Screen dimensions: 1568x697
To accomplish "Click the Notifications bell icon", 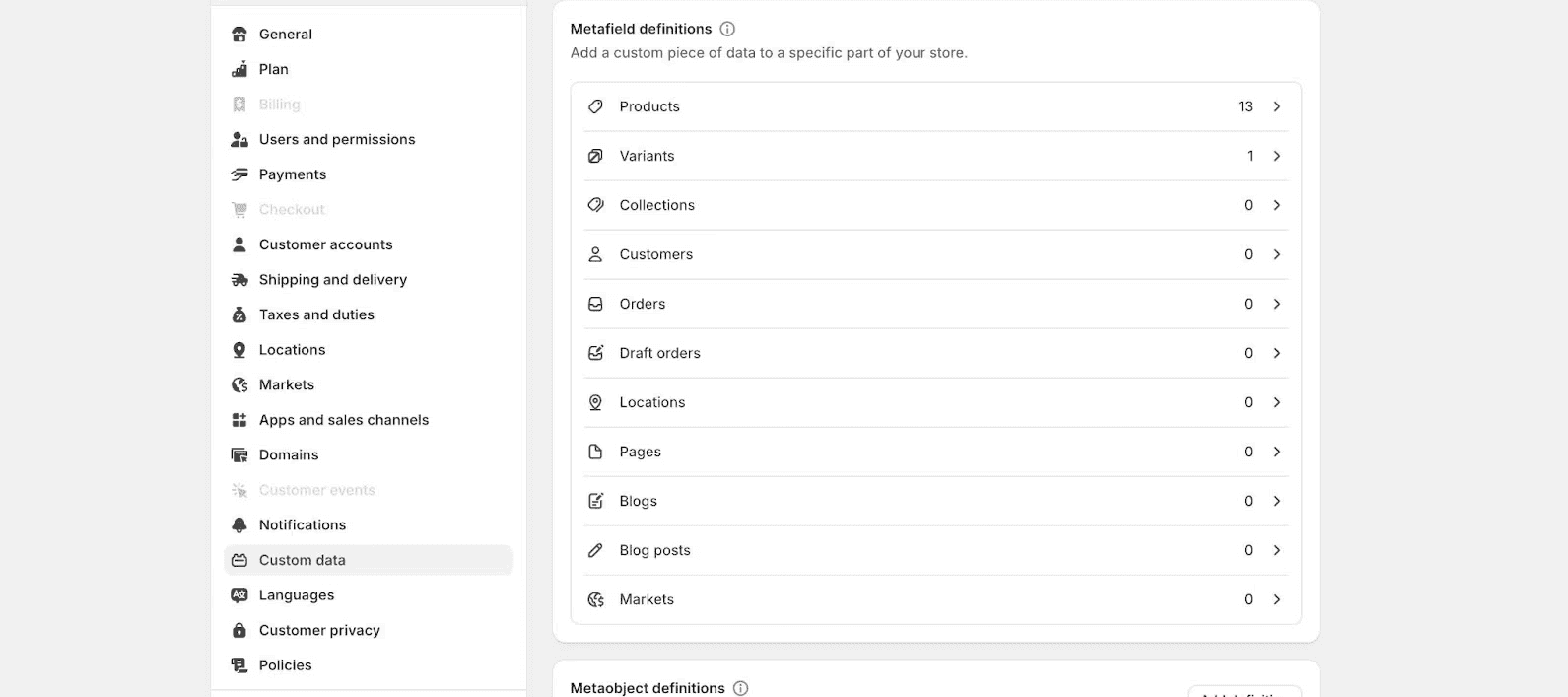I will pyautogui.click(x=239, y=525).
